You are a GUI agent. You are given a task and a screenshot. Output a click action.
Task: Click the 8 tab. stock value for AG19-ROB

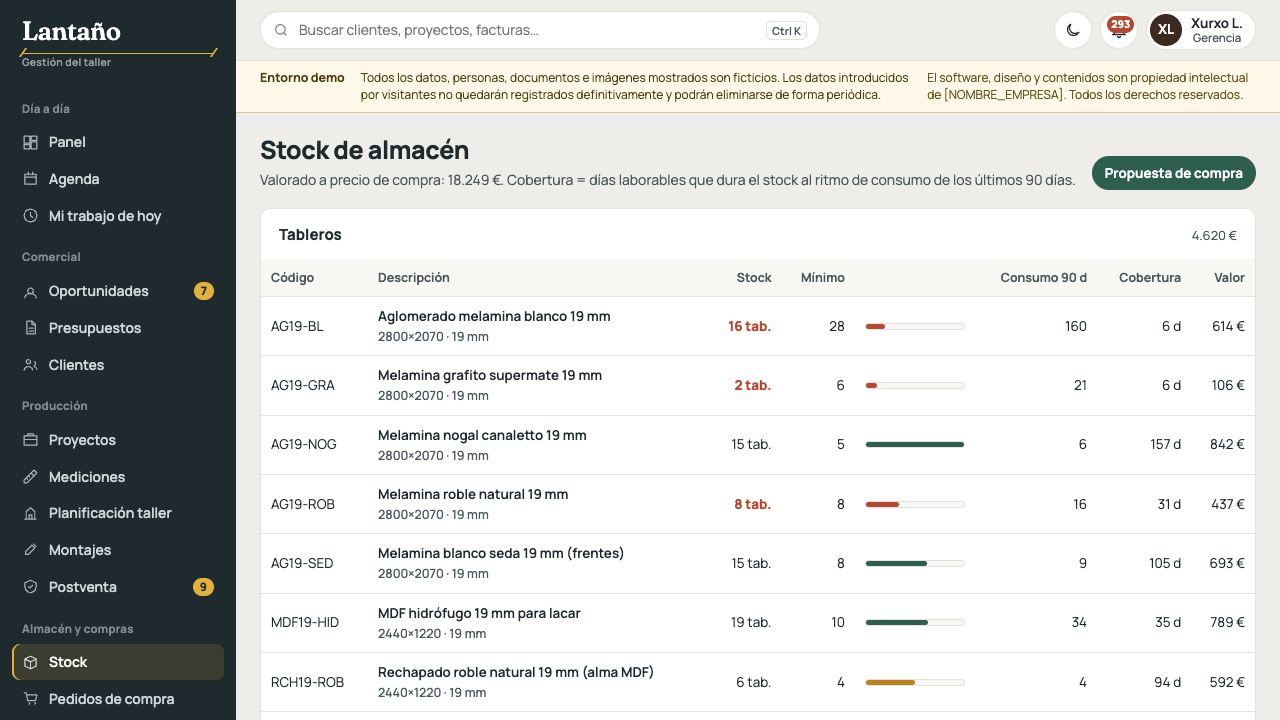[x=752, y=504]
